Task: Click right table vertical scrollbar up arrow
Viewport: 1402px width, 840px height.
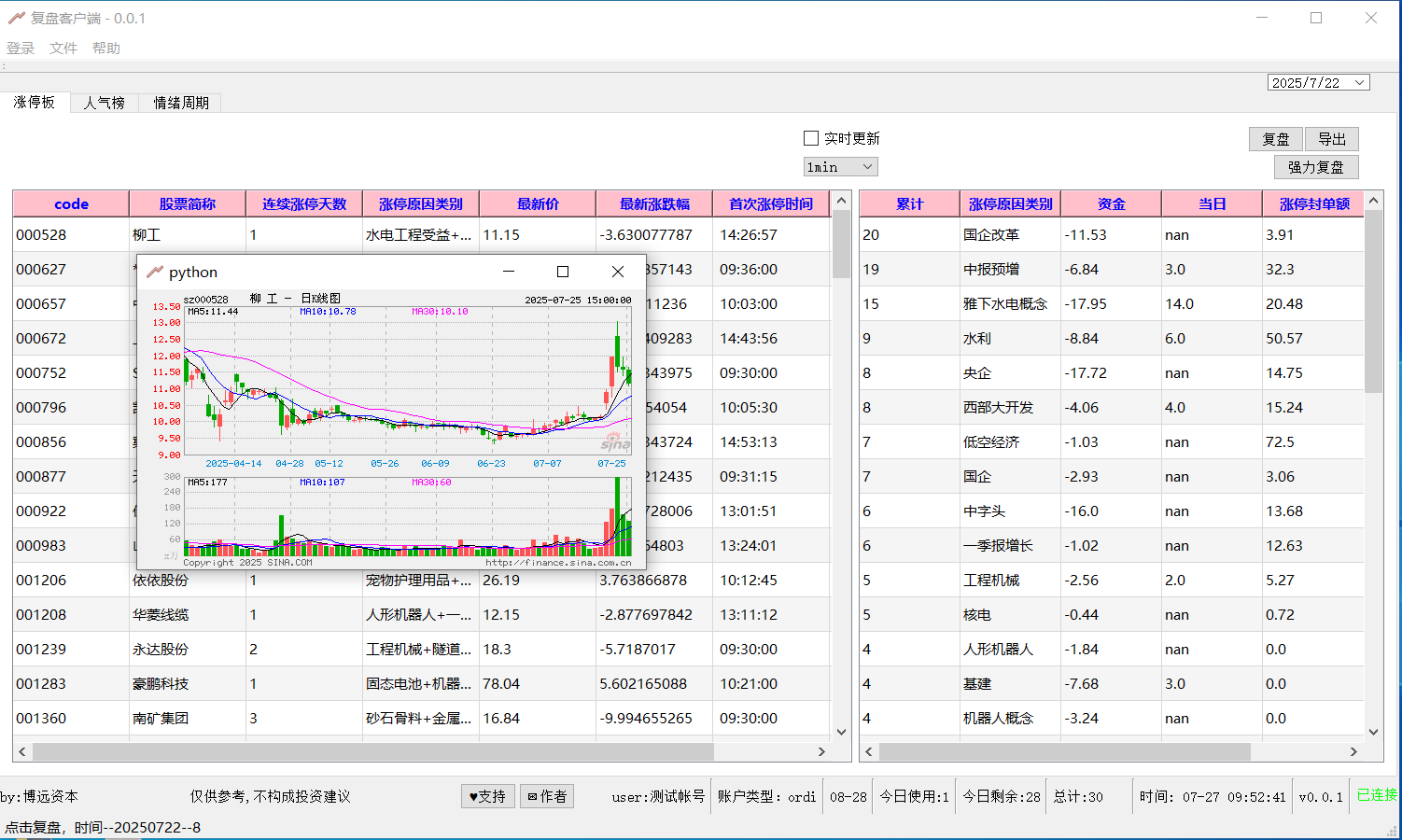Action: 1373,200
